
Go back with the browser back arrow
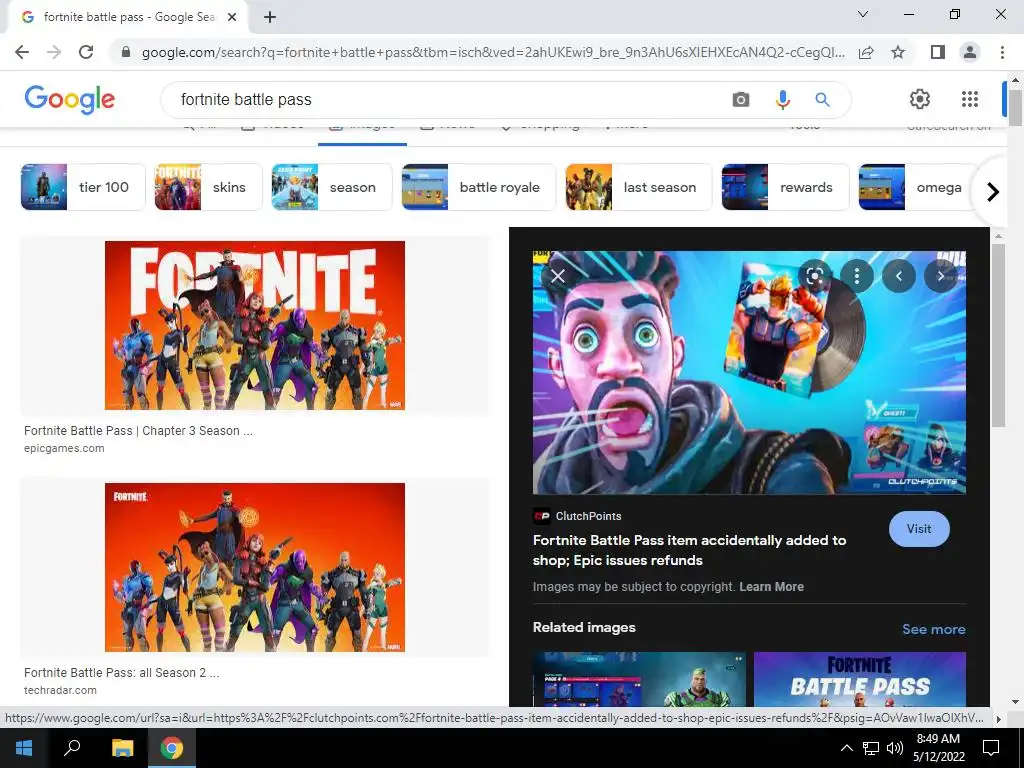pyautogui.click(x=22, y=52)
